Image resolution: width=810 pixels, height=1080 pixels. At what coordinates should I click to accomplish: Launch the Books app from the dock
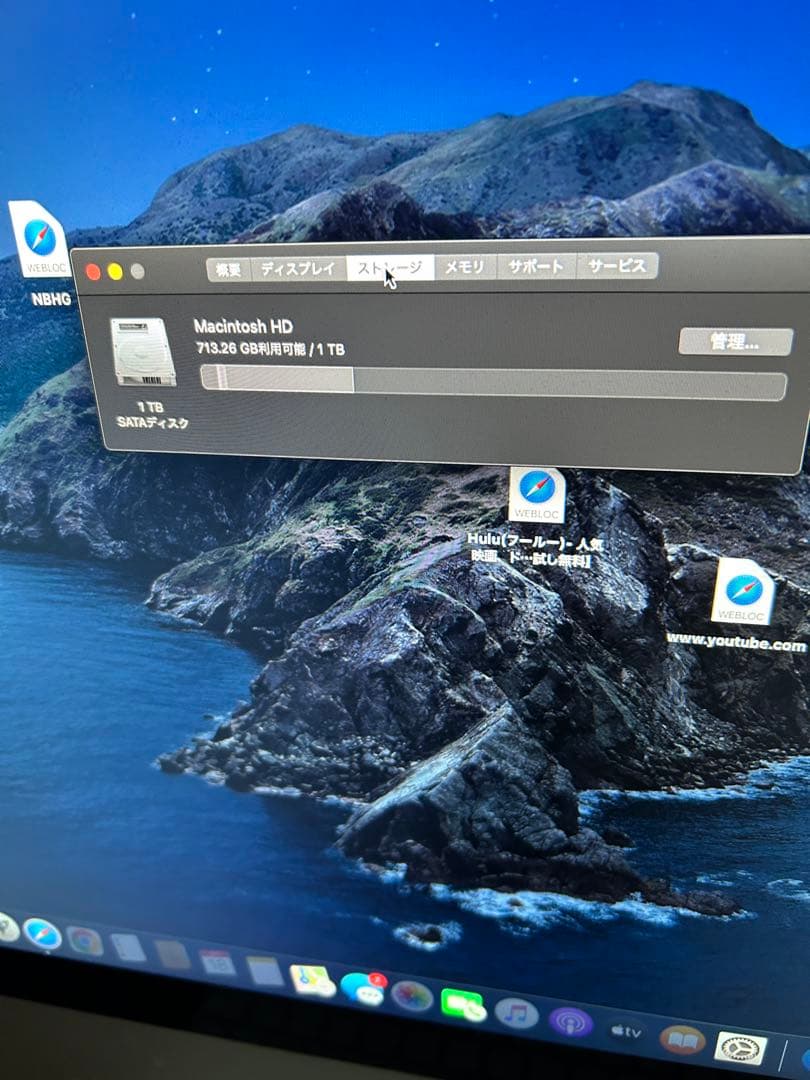pyautogui.click(x=682, y=1040)
